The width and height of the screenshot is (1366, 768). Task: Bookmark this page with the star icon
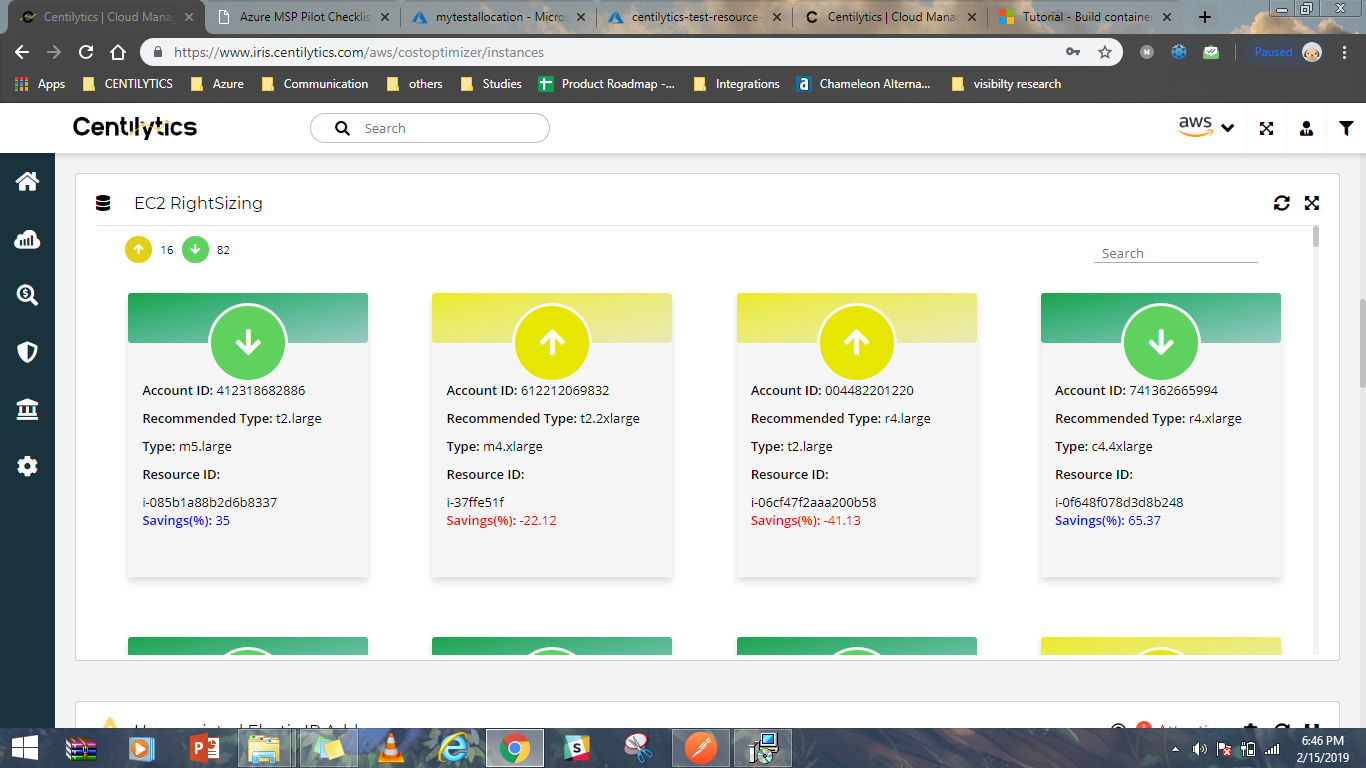pos(1105,52)
